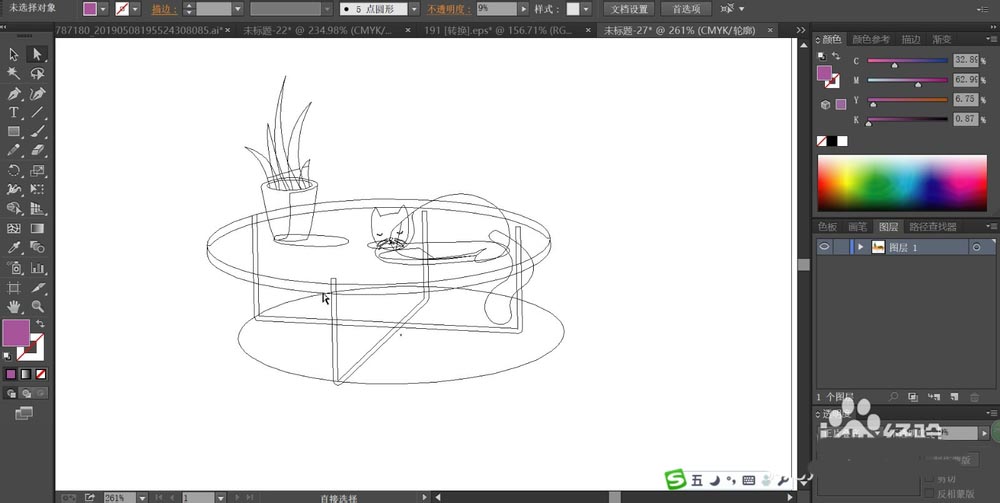
Task: Click the 不透明度 link in control bar
Action: click(449, 10)
